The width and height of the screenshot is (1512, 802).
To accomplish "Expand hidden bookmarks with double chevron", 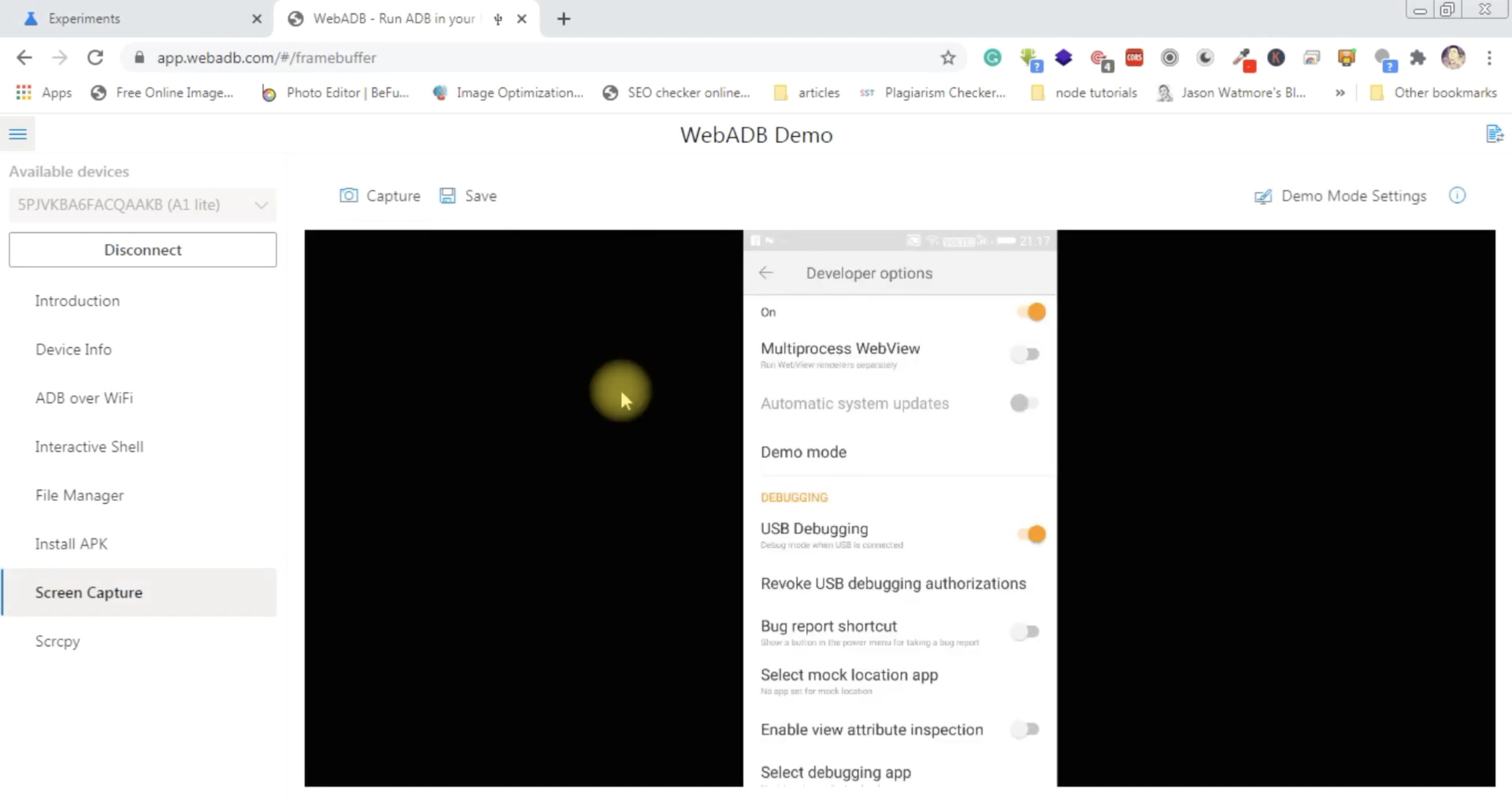I will (x=1340, y=93).
